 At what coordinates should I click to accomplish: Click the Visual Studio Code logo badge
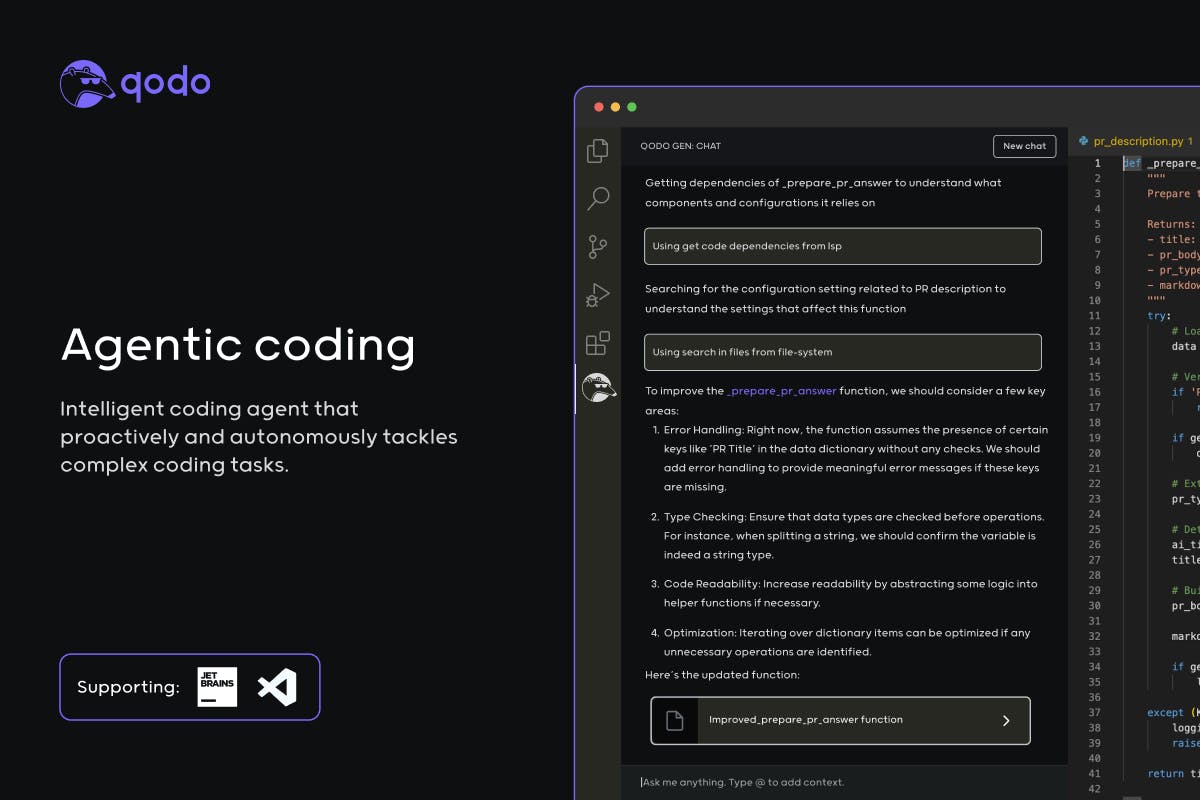[x=277, y=687]
